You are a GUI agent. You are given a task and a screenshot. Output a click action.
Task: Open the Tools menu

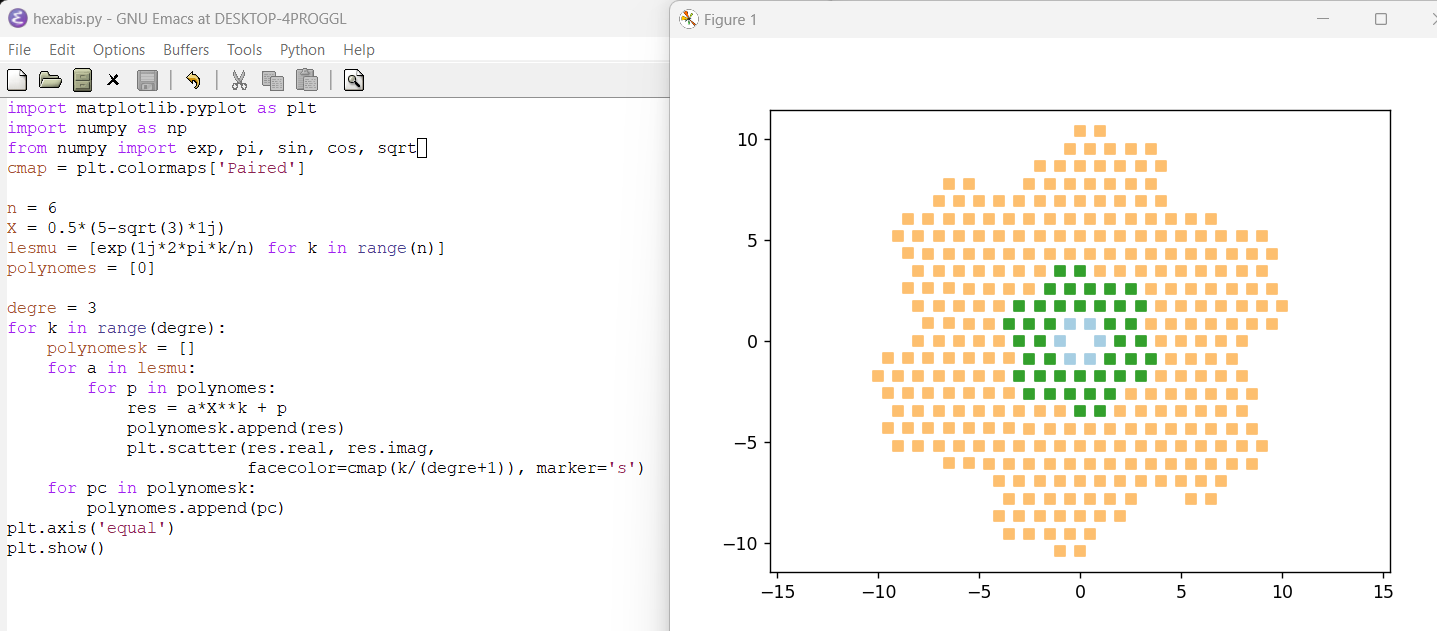pyautogui.click(x=244, y=50)
